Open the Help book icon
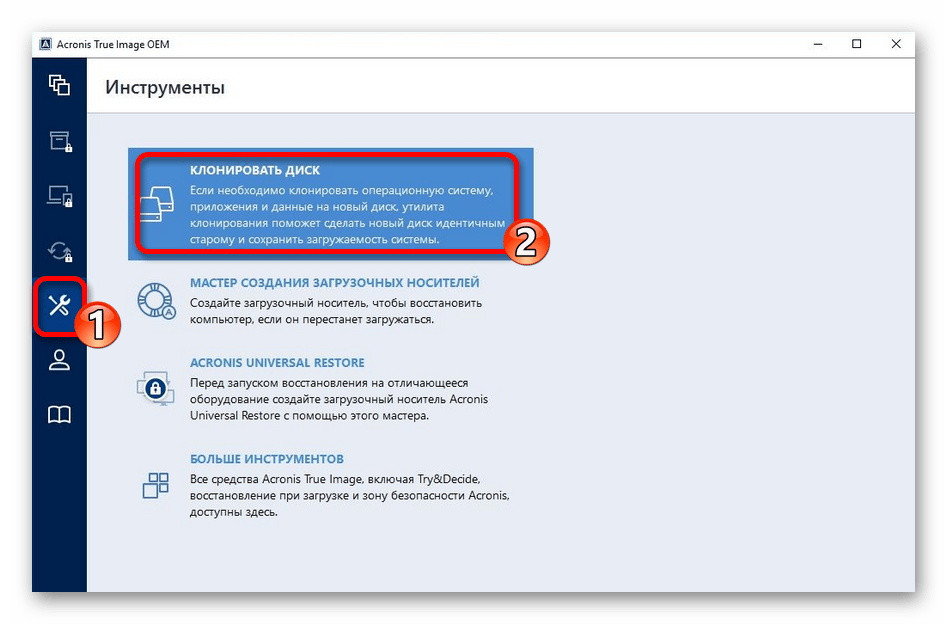Image resolution: width=947 pixels, height=624 pixels. (59, 414)
